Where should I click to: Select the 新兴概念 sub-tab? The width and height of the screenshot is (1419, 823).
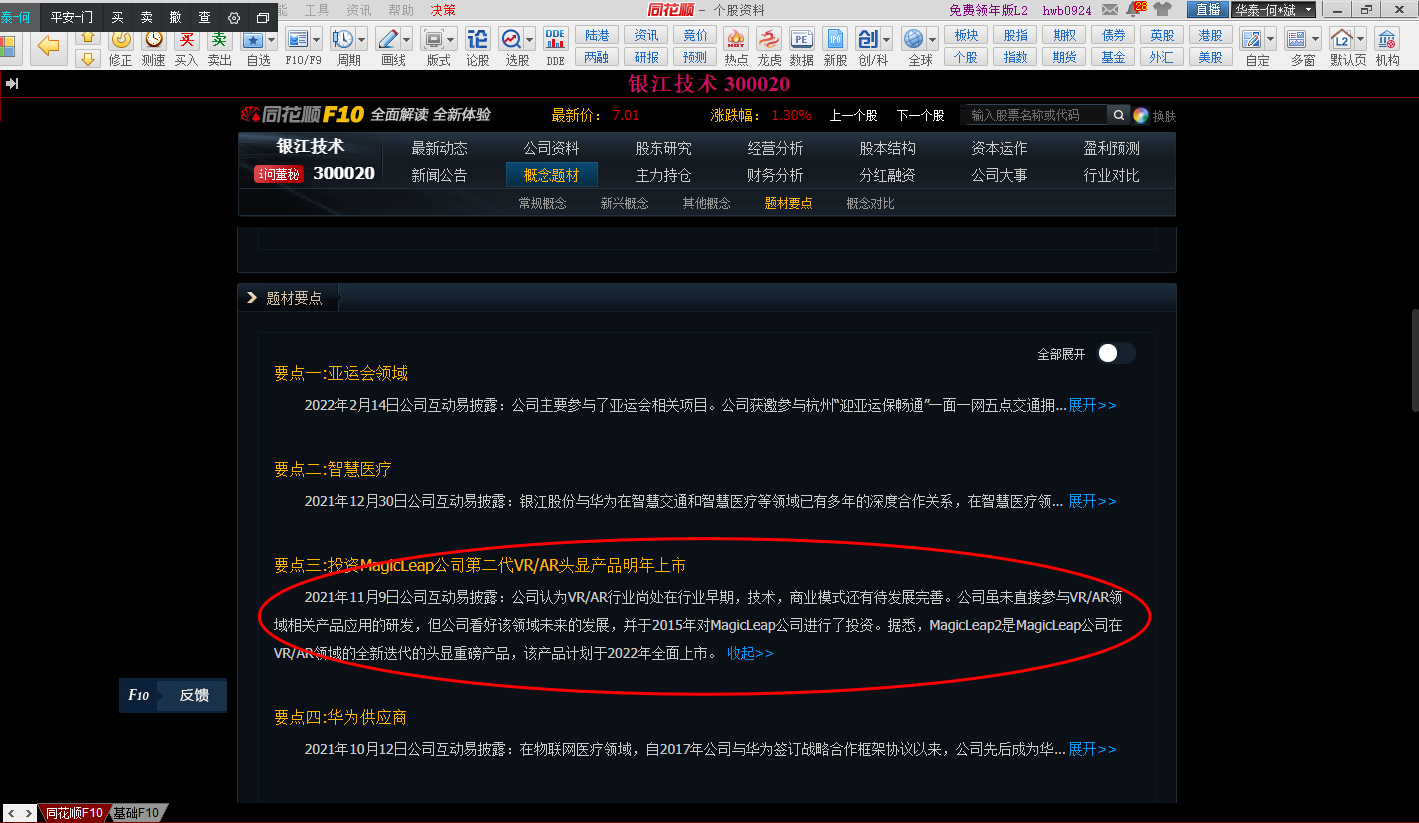624,203
